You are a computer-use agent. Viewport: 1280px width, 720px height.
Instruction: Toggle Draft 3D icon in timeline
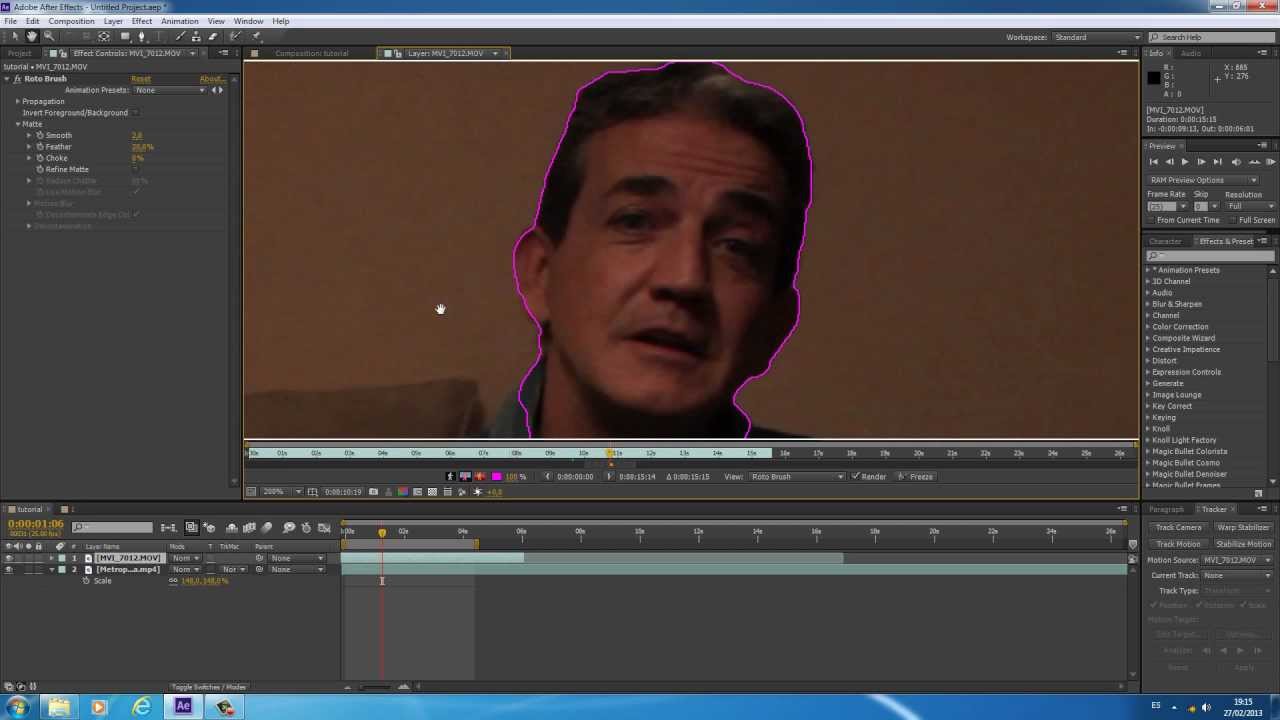click(x=209, y=528)
